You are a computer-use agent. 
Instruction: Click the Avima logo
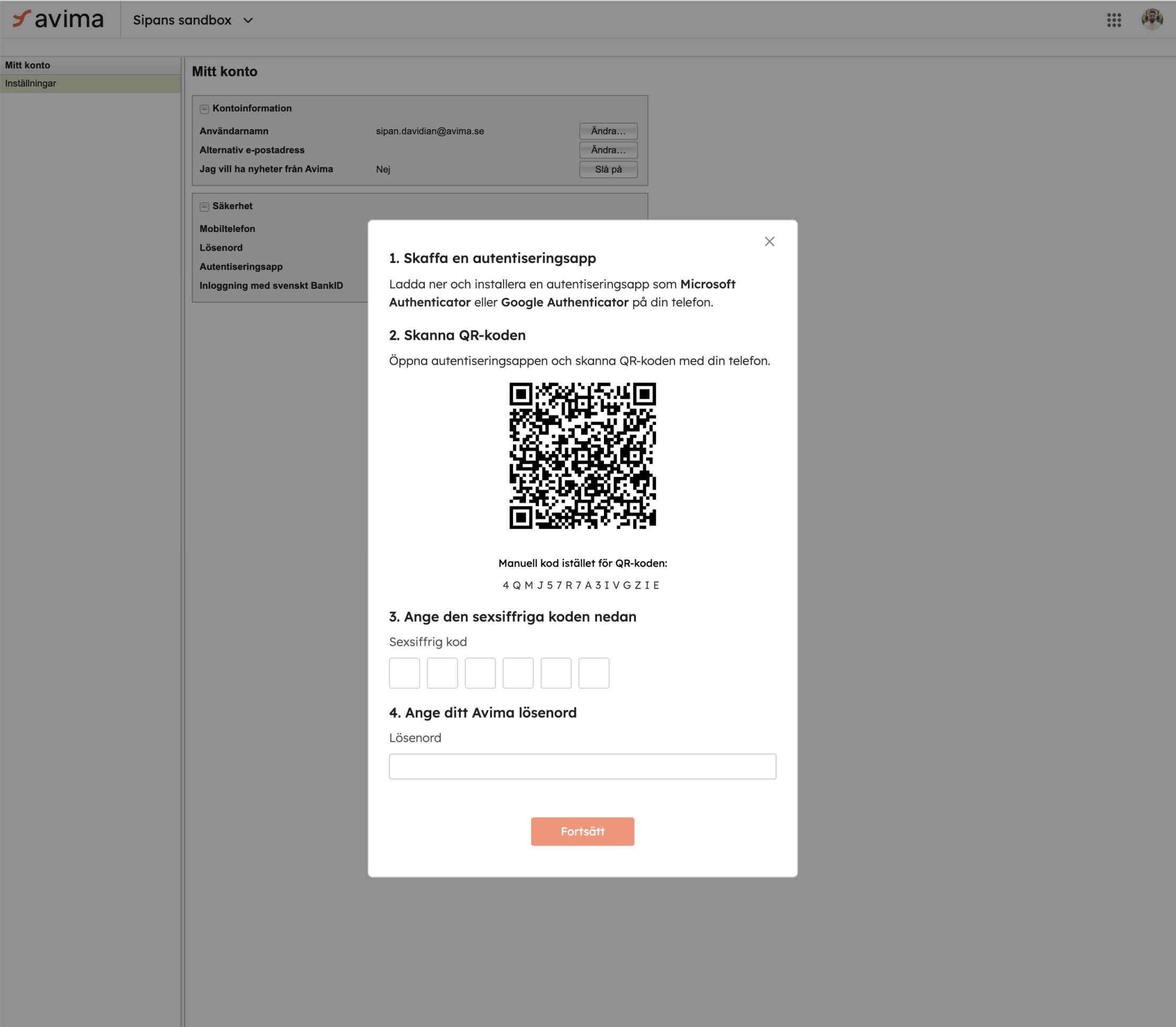pyautogui.click(x=58, y=20)
